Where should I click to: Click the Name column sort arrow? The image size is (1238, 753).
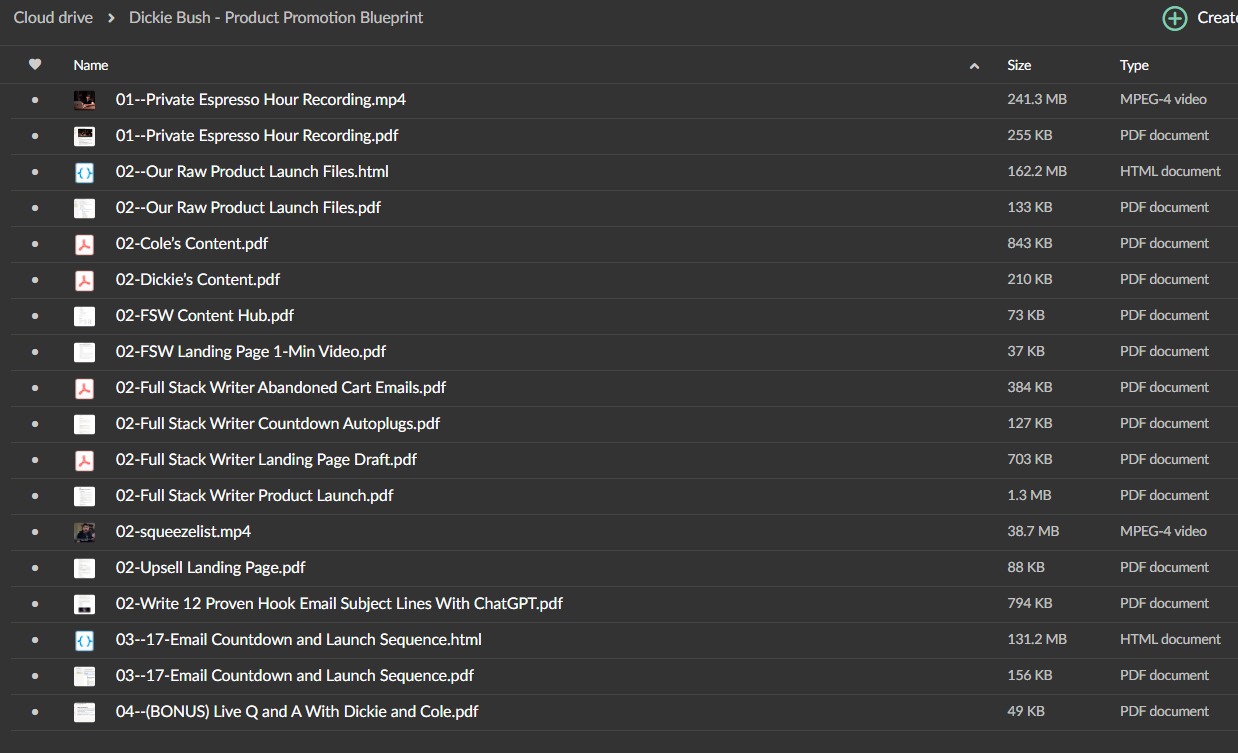tap(975, 66)
